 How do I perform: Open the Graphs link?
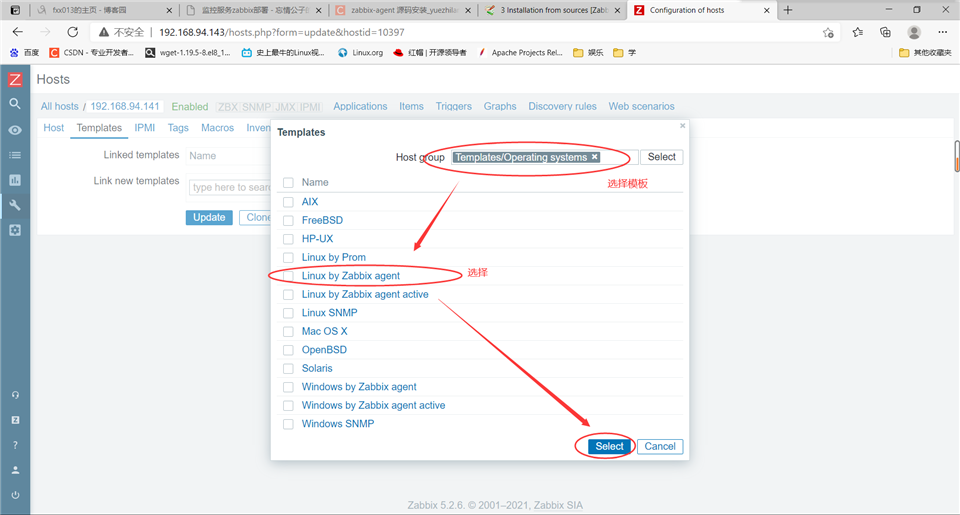(x=500, y=106)
